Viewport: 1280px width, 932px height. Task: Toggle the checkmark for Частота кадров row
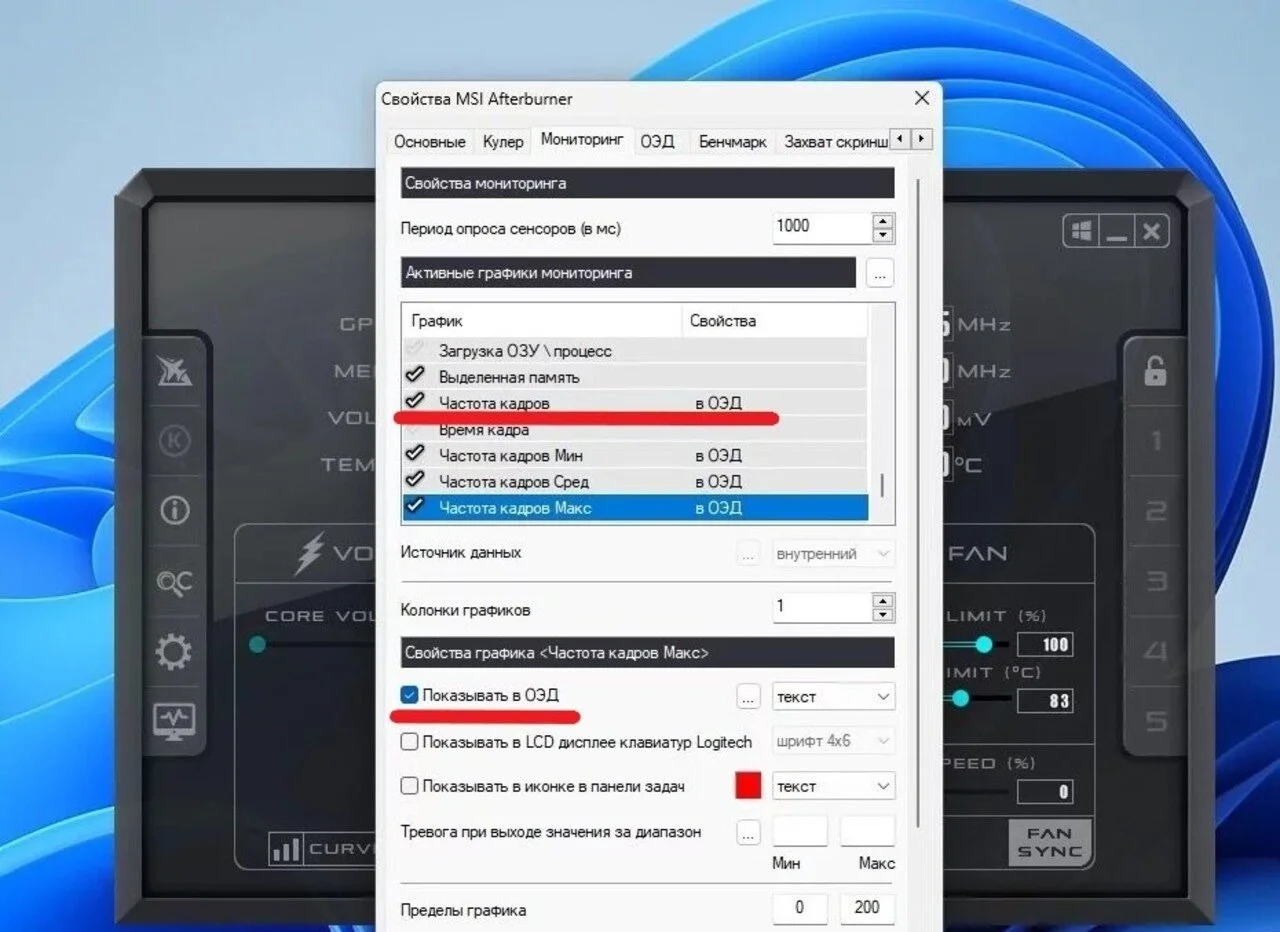coord(415,401)
